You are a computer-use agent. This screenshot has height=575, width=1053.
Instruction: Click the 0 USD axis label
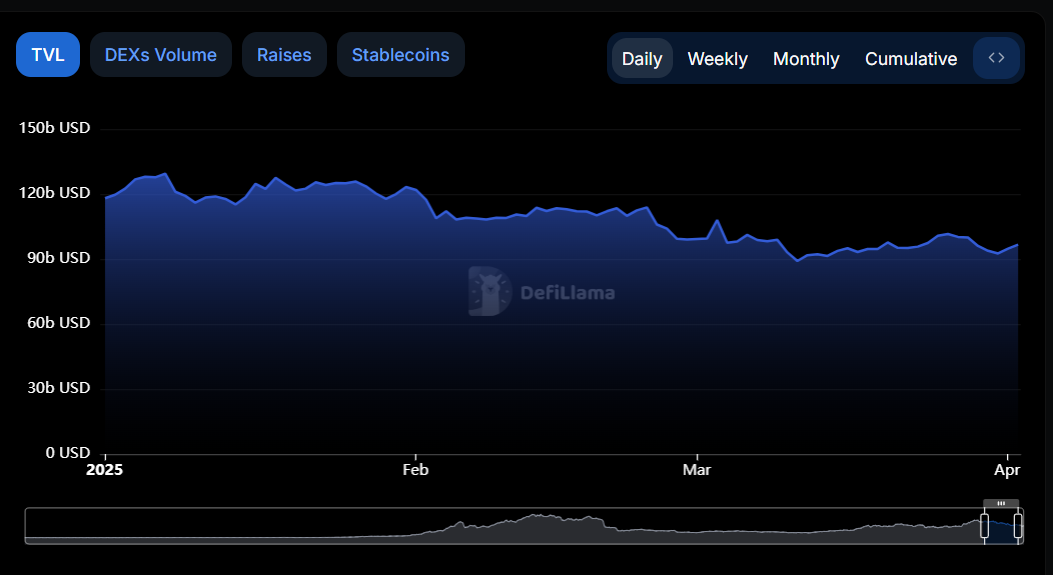click(x=68, y=453)
